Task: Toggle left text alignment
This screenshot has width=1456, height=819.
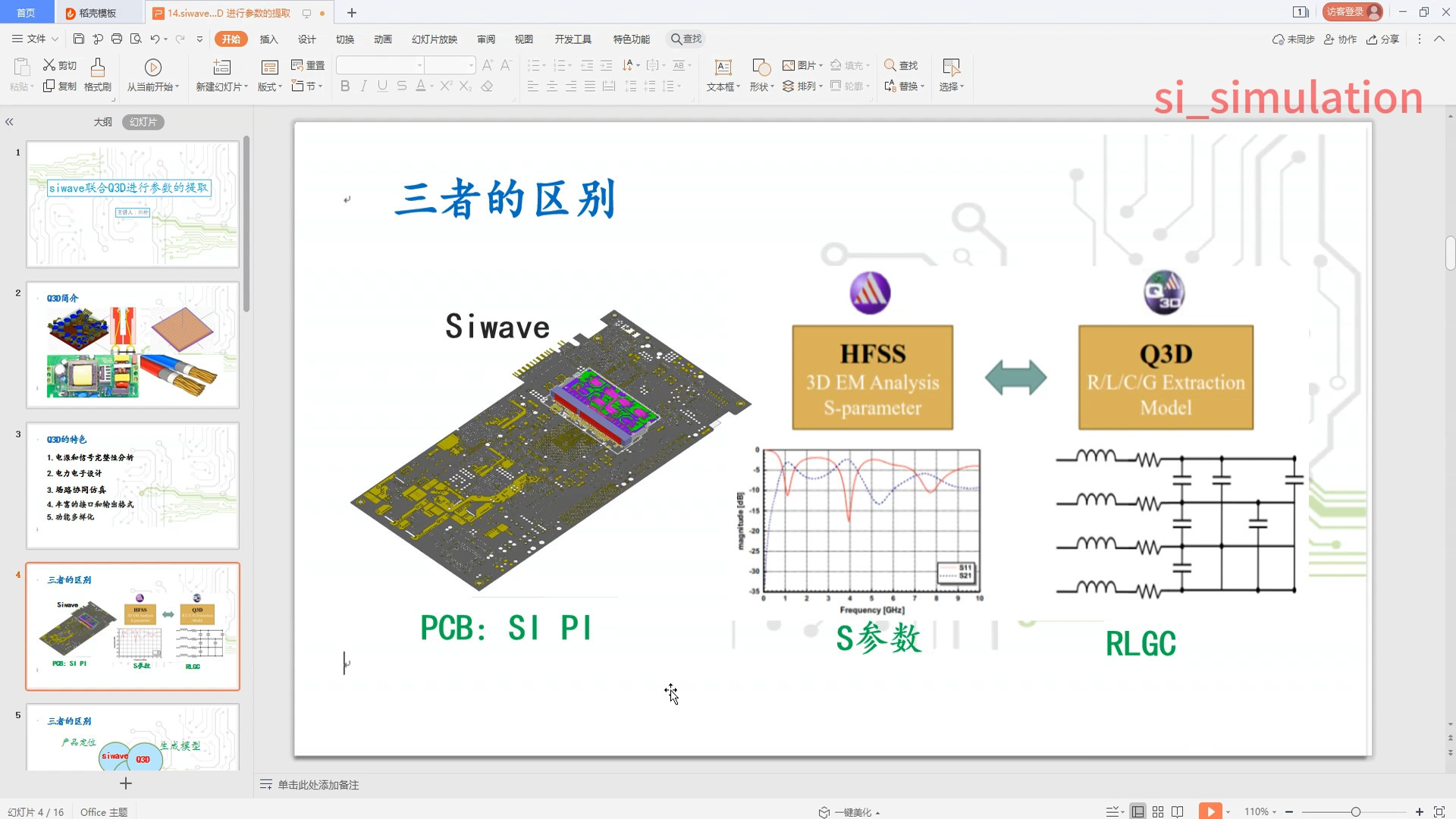Action: pyautogui.click(x=533, y=86)
